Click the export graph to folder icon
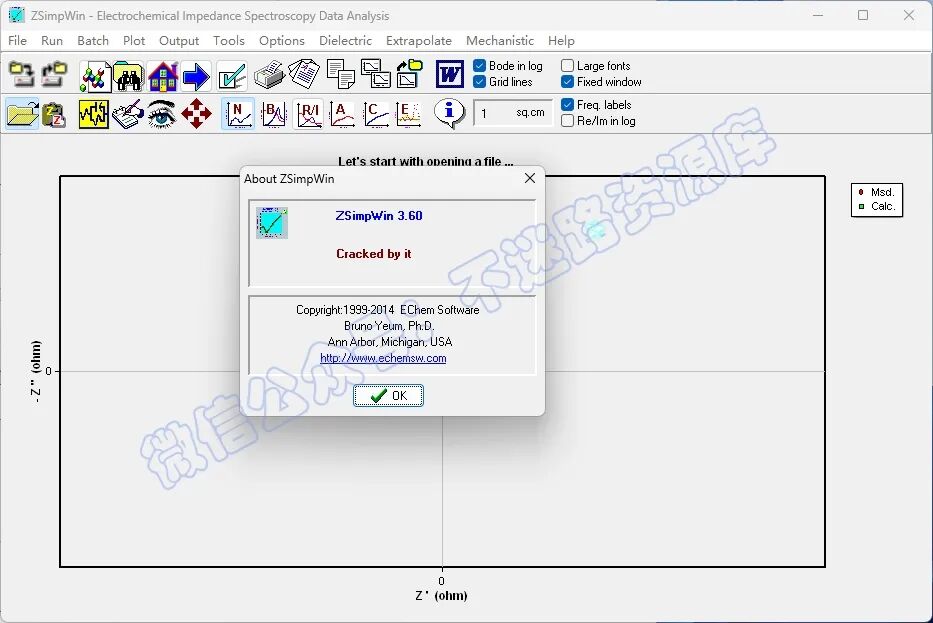Screen dimensions: 933x623 pos(409,75)
